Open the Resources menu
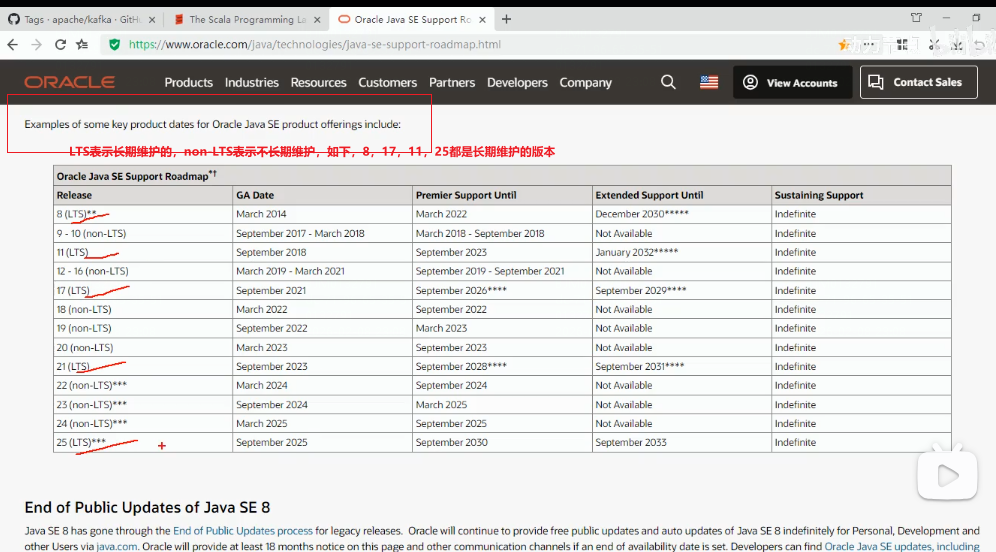This screenshot has height=552, width=996. [318, 83]
